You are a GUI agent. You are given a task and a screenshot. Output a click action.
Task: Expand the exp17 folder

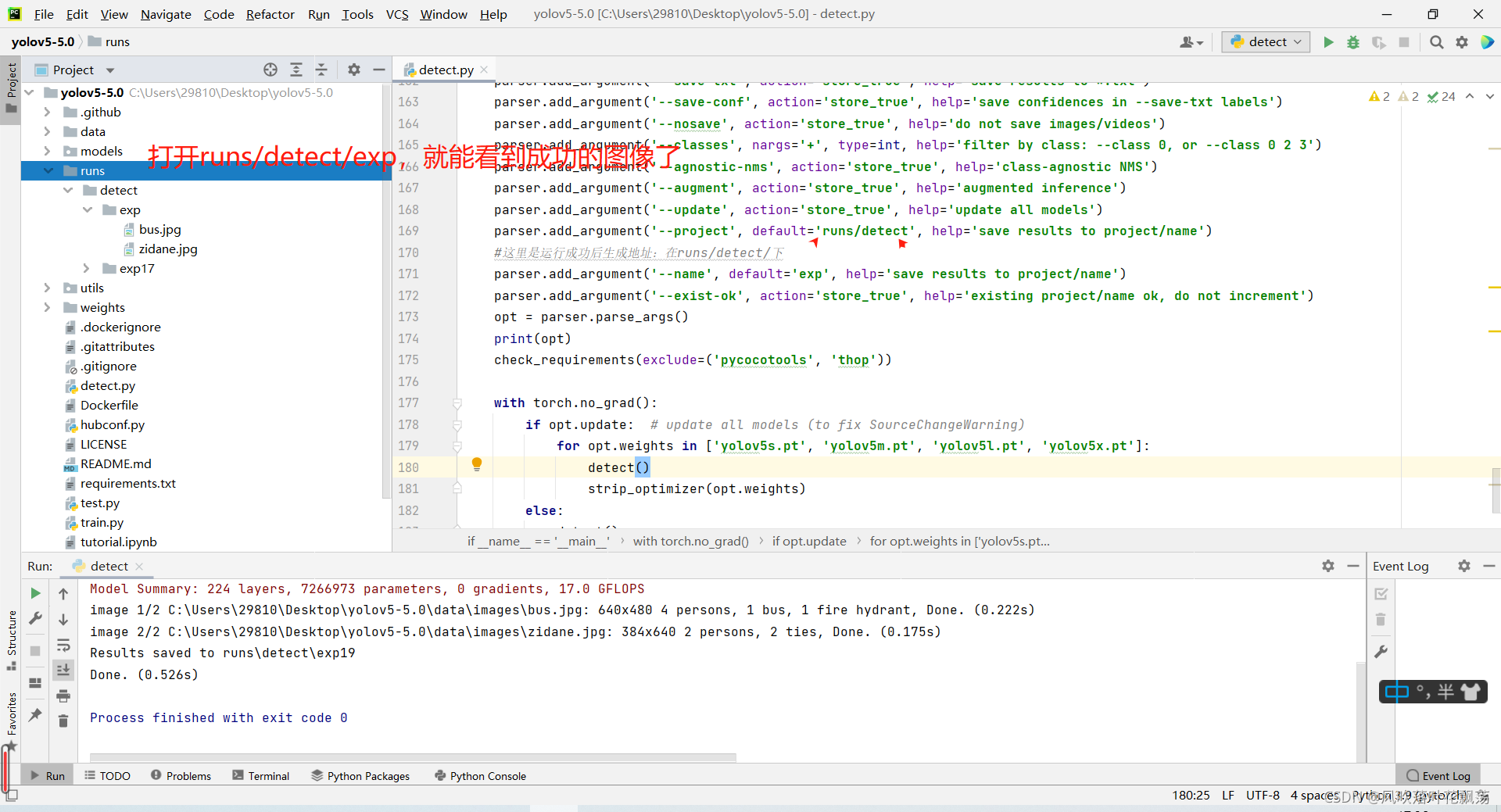87,268
